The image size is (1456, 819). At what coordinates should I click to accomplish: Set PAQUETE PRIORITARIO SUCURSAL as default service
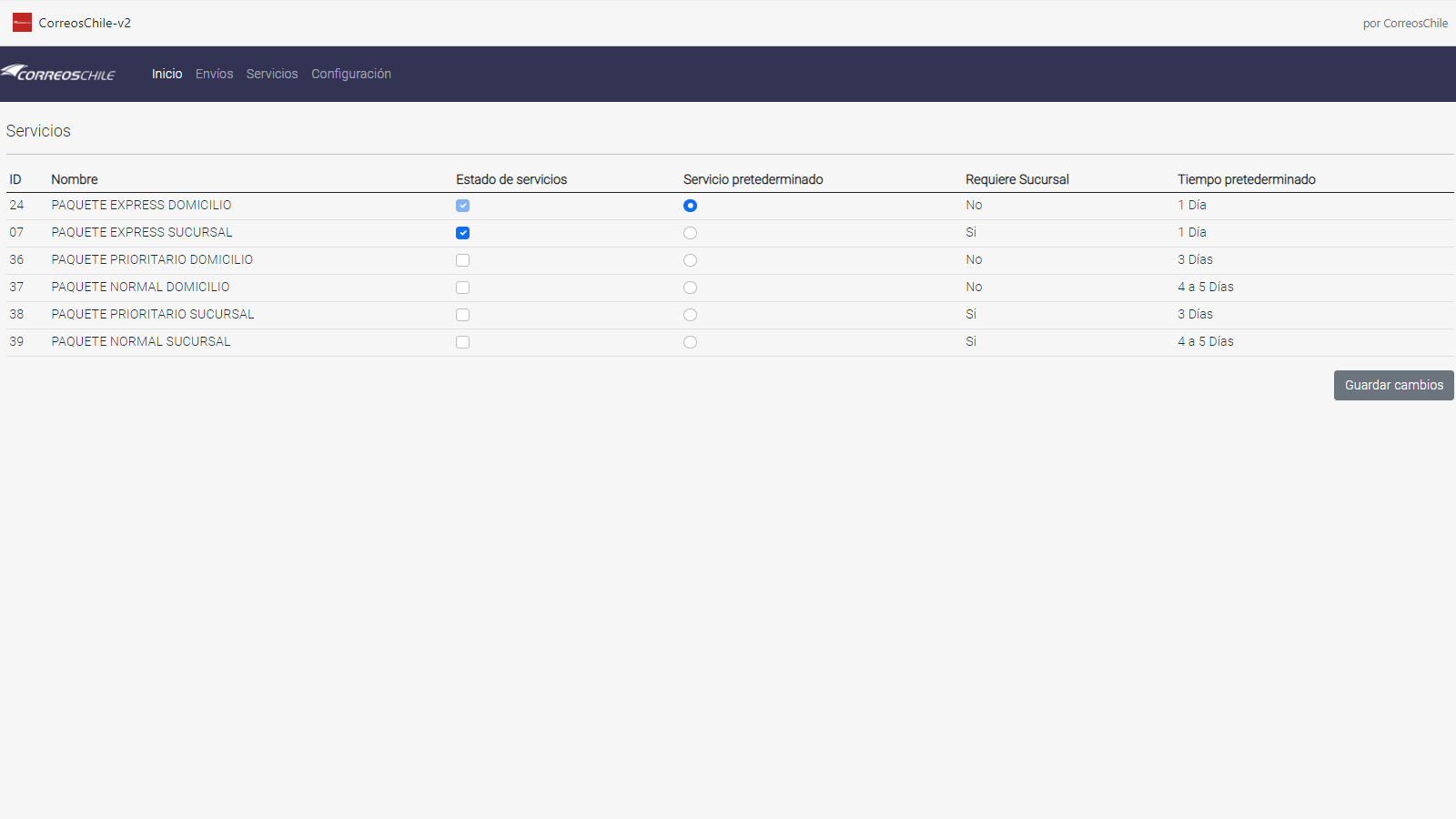[x=690, y=315]
